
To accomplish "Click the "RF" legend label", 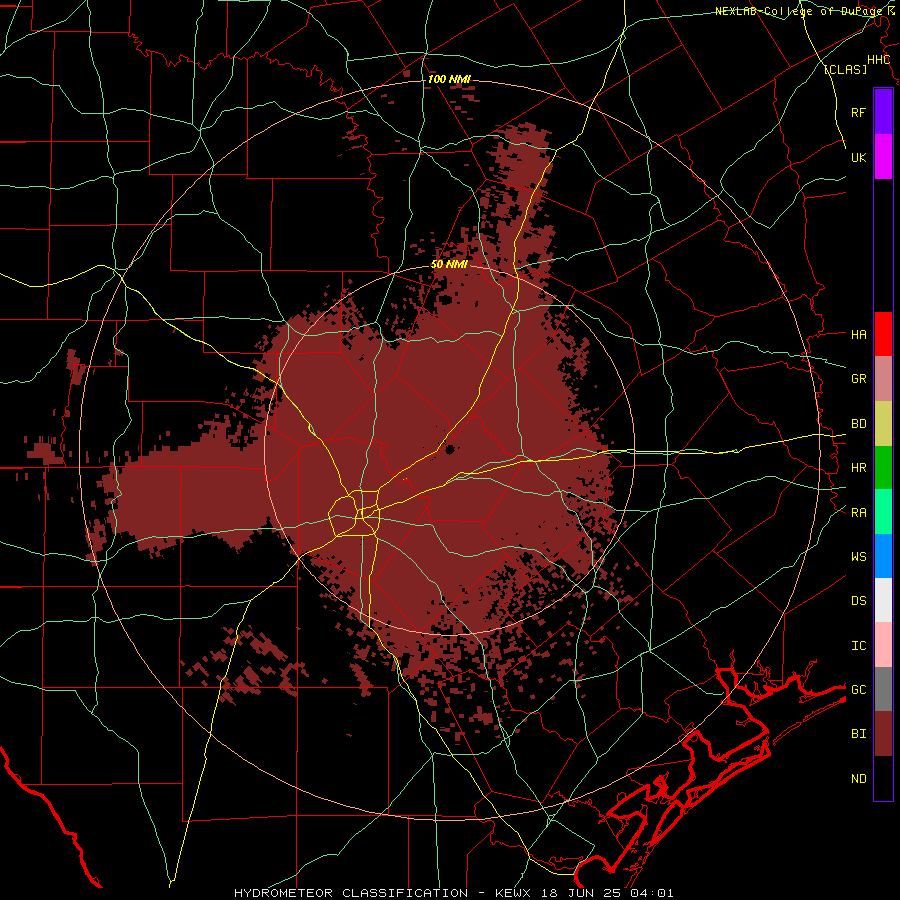I will (x=858, y=112).
